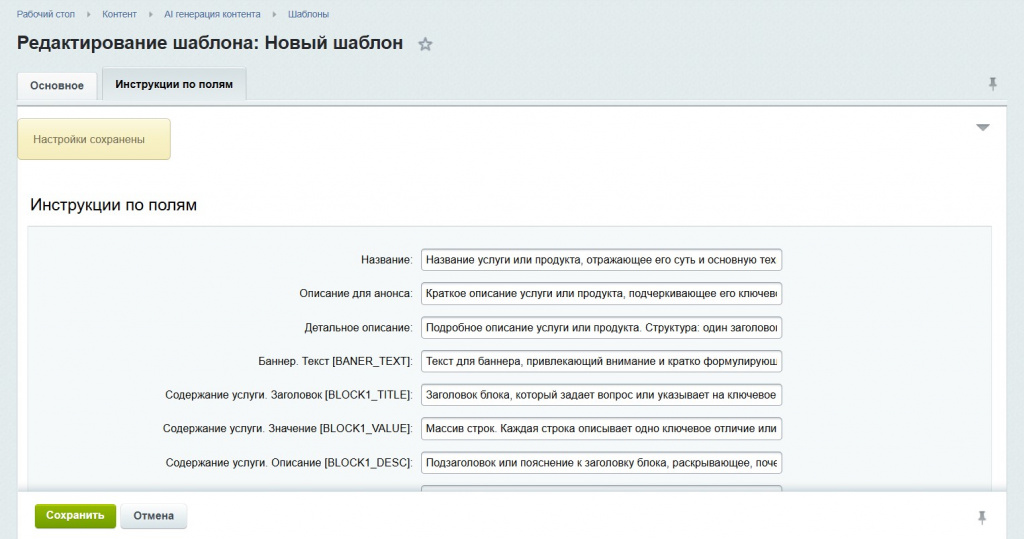Screen dimensions: 1024x539
Task: Focus the BLOCK1_VALUE input field
Action: click(x=601, y=429)
